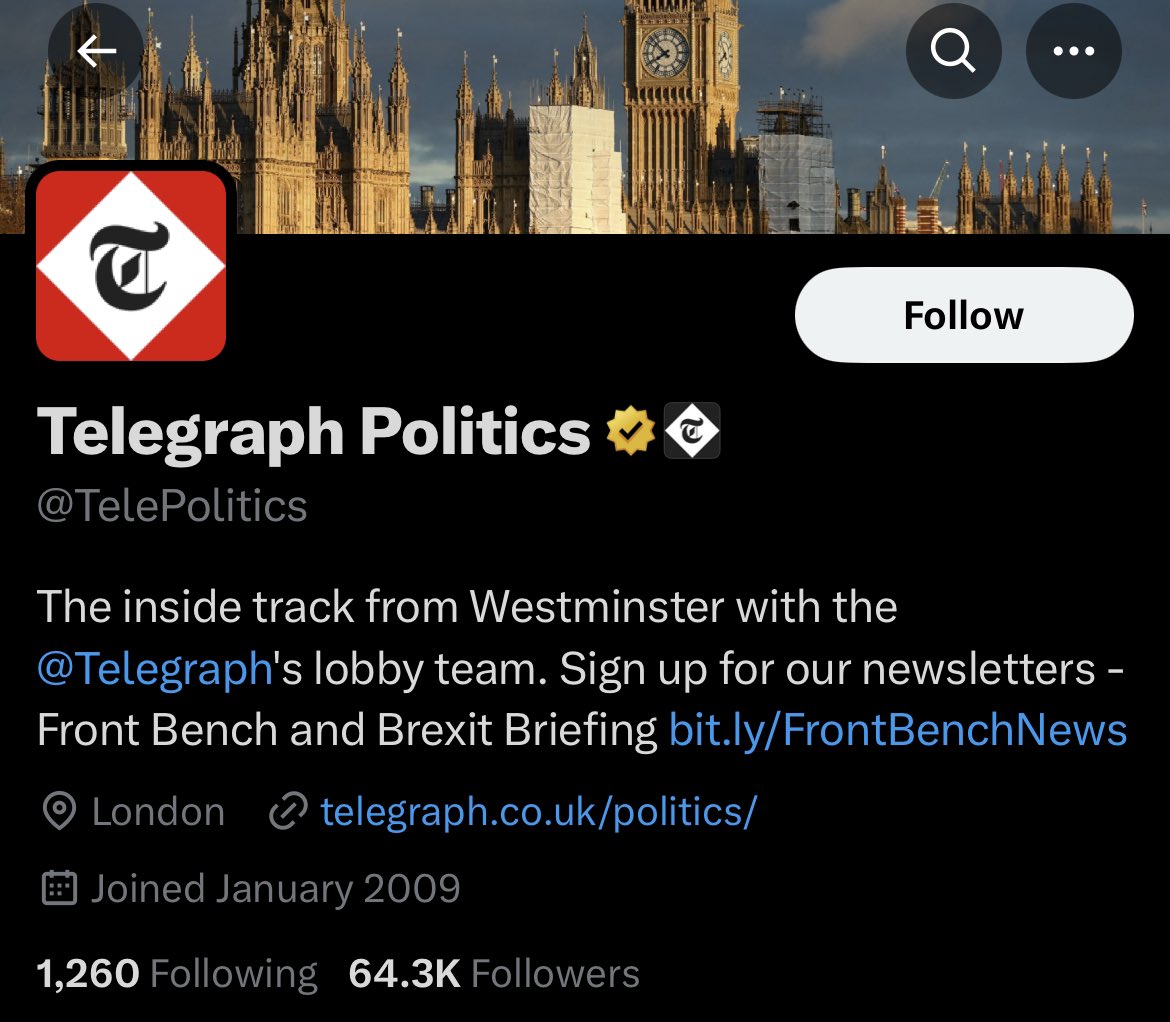The width and height of the screenshot is (1170, 1022).
Task: Follow the Telegraph Politics account
Action: tap(963, 315)
